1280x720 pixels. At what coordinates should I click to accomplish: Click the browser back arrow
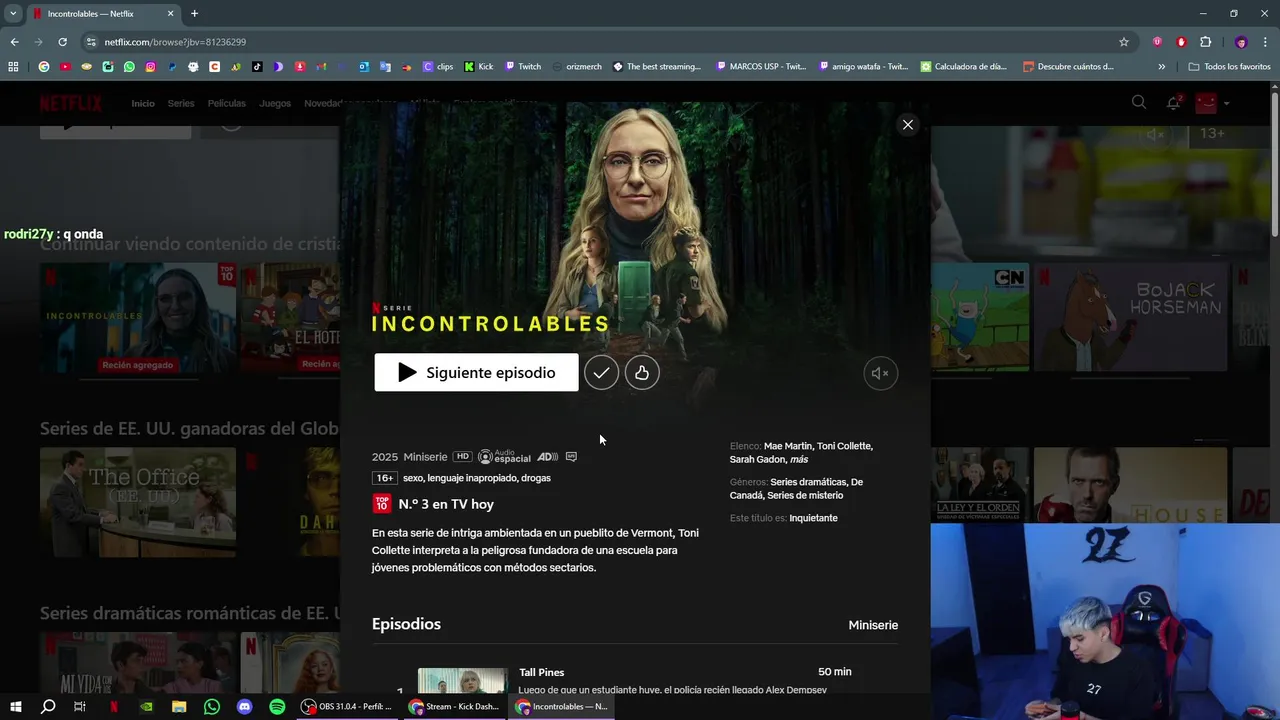[14, 42]
